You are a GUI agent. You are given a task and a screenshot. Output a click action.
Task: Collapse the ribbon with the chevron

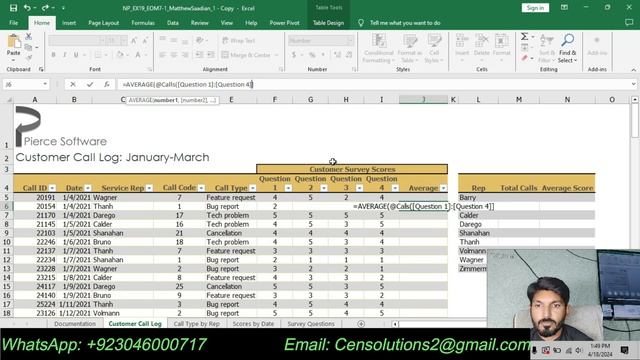tap(633, 70)
